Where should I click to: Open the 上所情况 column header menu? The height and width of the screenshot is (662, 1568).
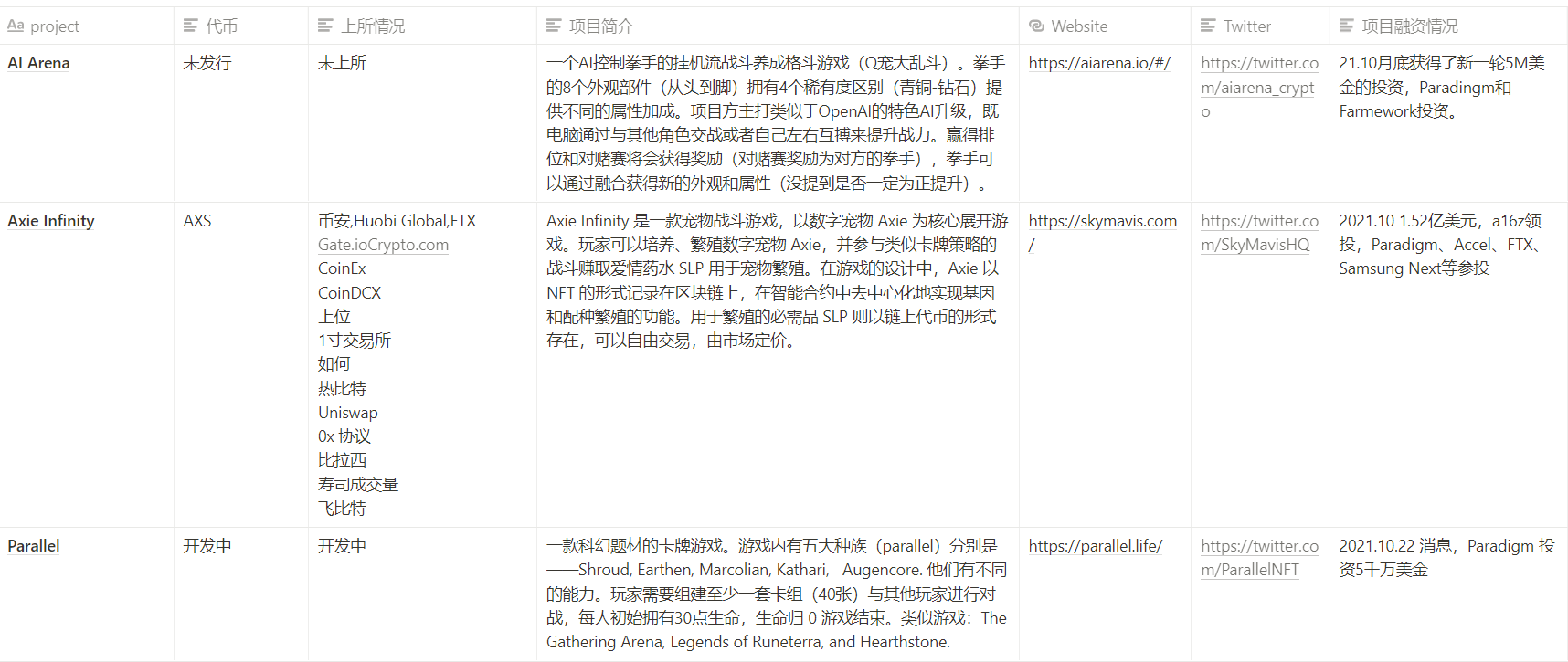422,26
